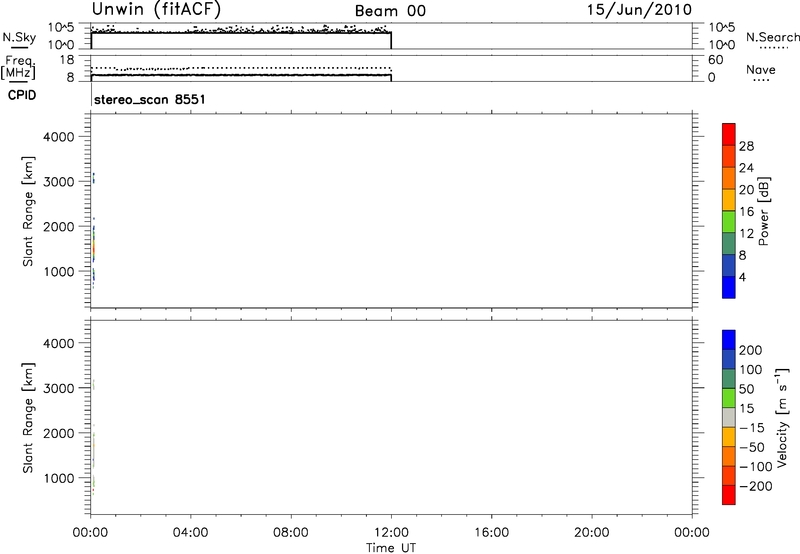Click the power panel's '4000' range tick label
This screenshot has height=554, width=800.
pyautogui.click(x=59, y=137)
